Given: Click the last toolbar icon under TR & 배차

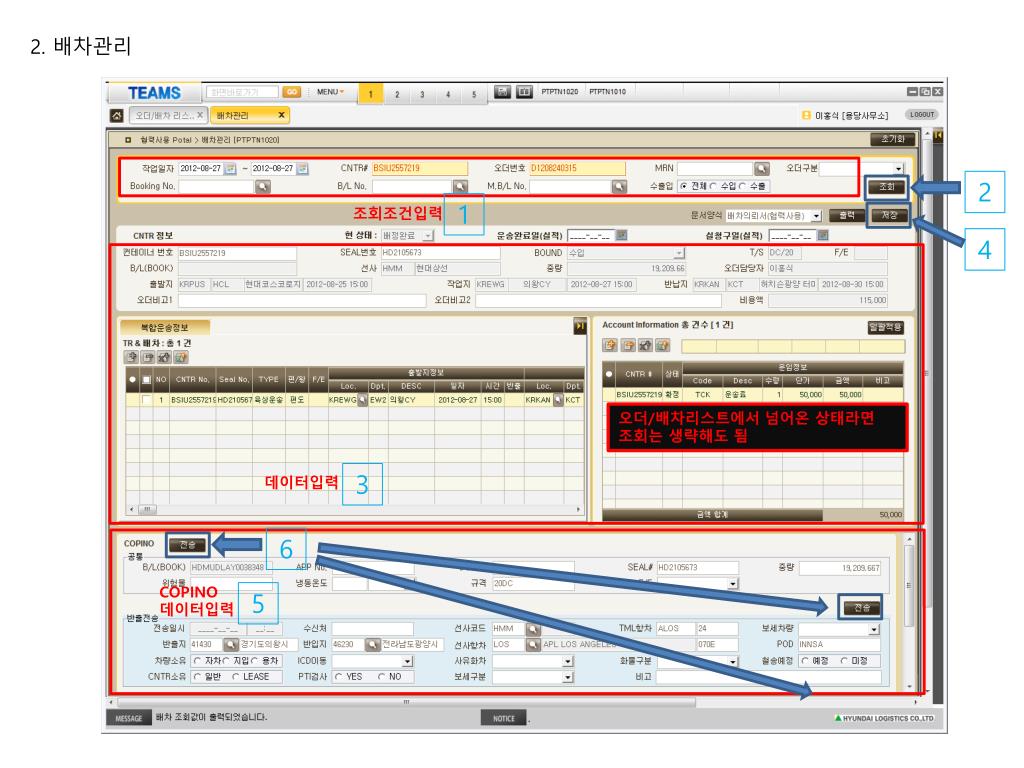Looking at the screenshot, I should click(x=181, y=357).
